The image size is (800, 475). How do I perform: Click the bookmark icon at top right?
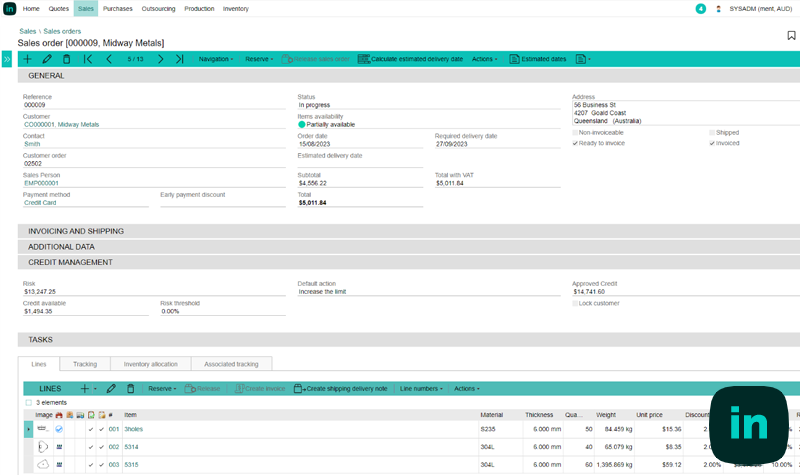(791, 35)
